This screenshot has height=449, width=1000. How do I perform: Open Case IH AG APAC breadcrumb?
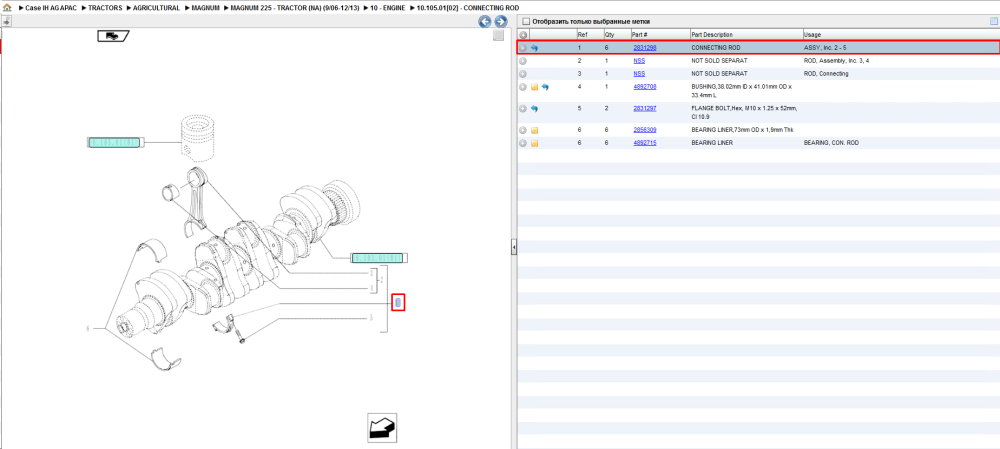(x=50, y=8)
